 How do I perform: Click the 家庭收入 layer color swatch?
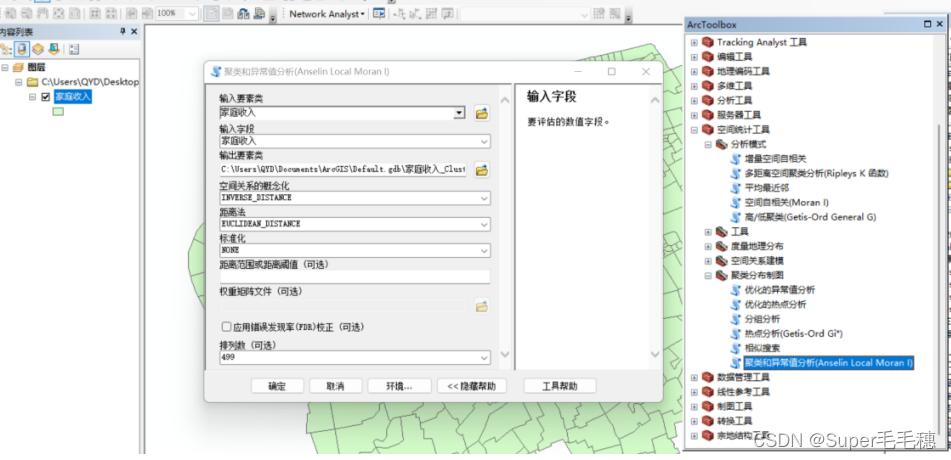click(x=58, y=111)
